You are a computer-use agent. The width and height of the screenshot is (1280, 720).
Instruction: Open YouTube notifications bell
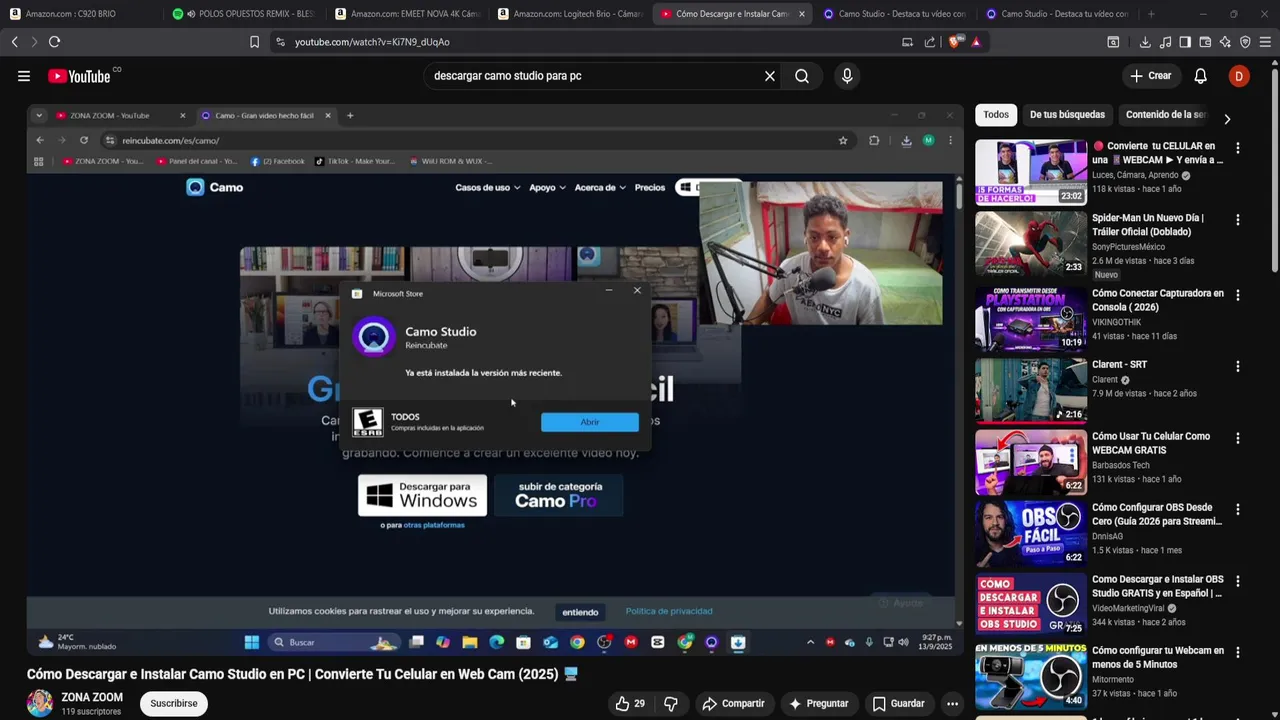tap(1201, 76)
